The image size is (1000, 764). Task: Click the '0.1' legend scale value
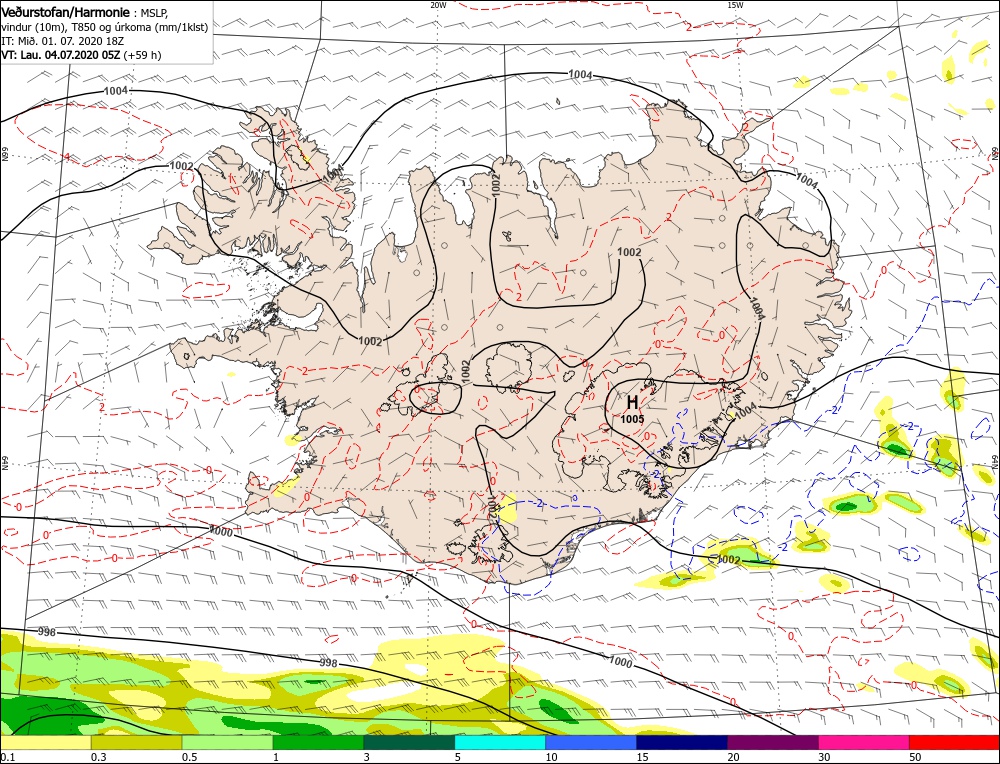pos(7,757)
